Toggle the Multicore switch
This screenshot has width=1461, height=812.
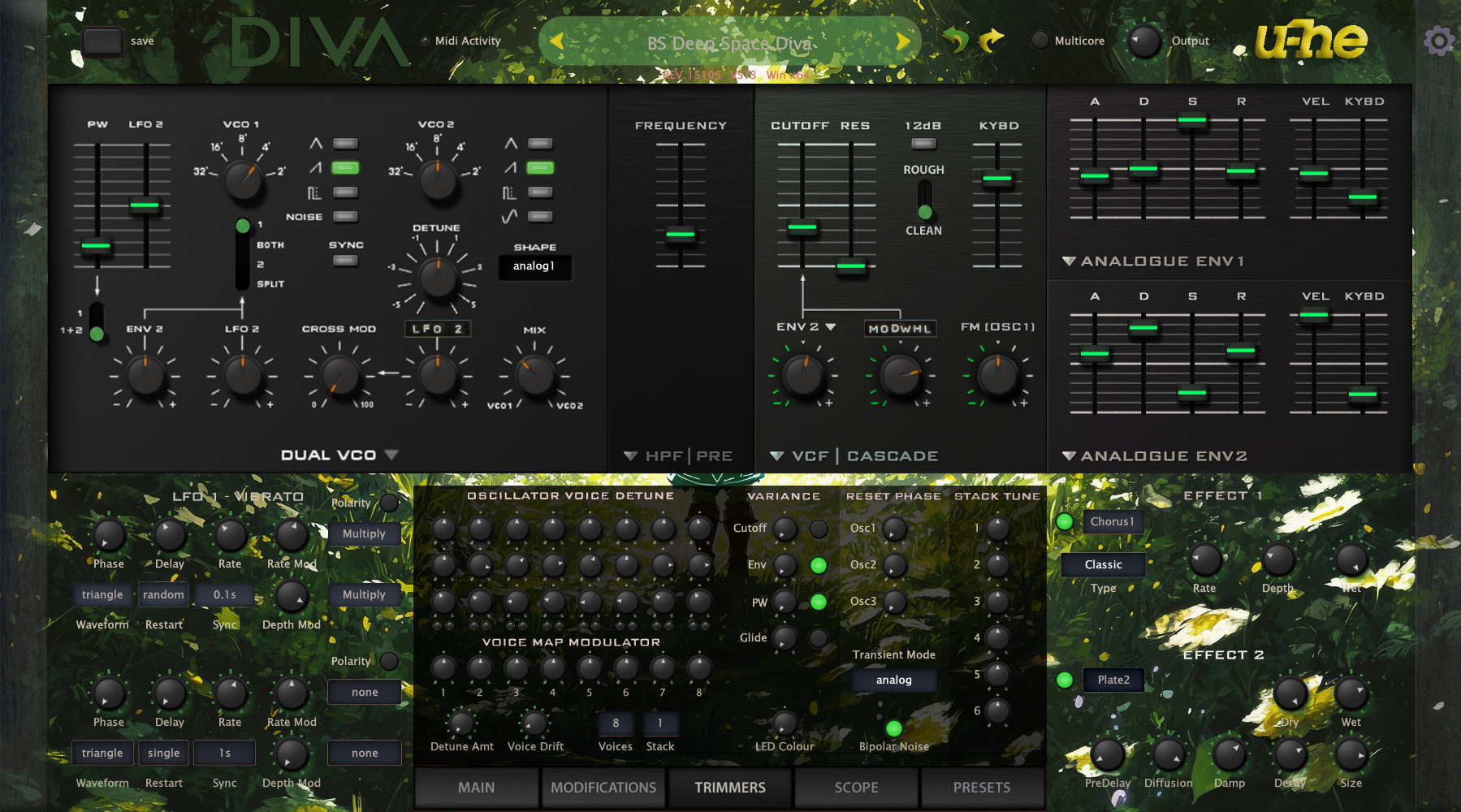[1040, 41]
